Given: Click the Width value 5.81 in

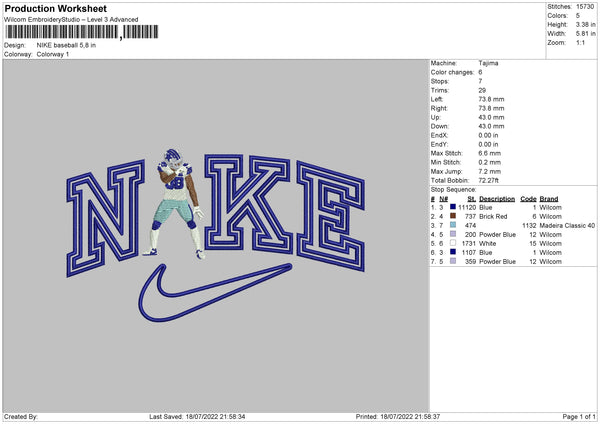Looking at the screenshot, I should coord(585,34).
